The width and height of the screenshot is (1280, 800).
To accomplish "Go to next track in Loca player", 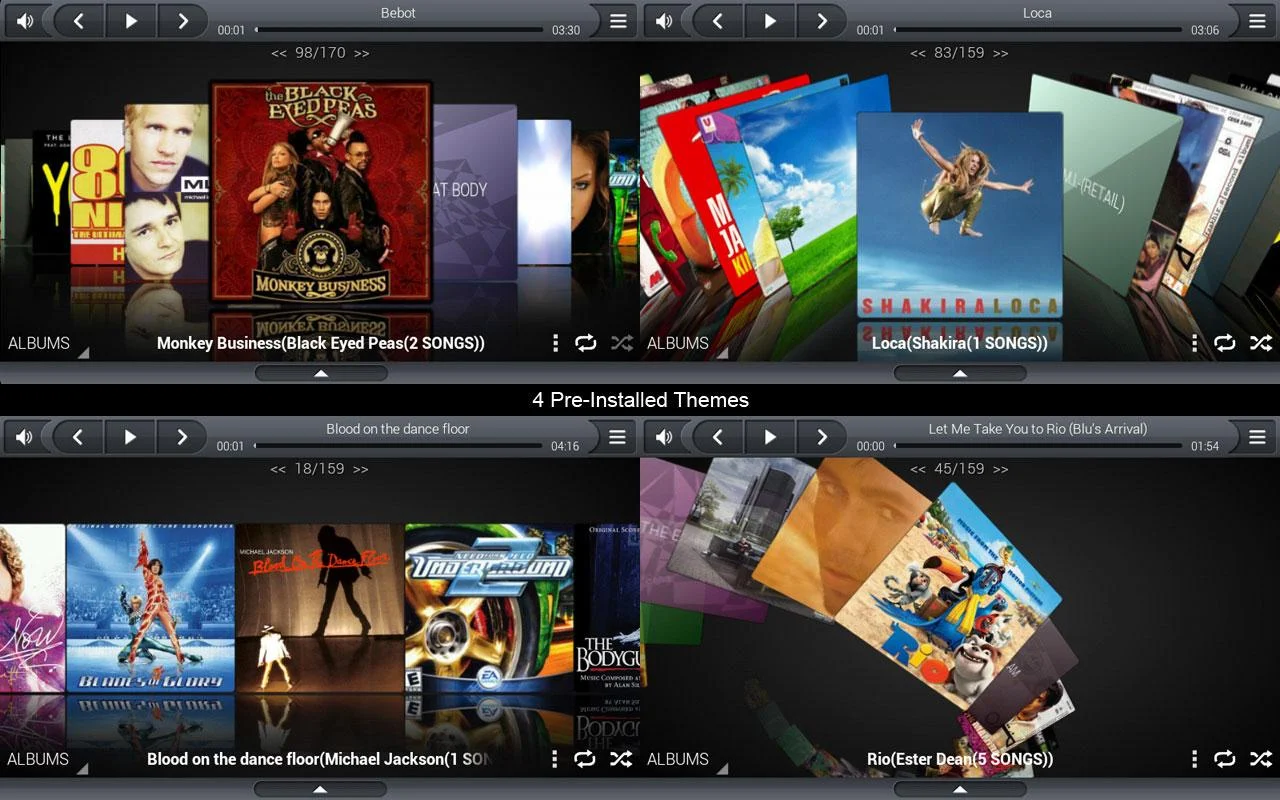I will coord(822,21).
